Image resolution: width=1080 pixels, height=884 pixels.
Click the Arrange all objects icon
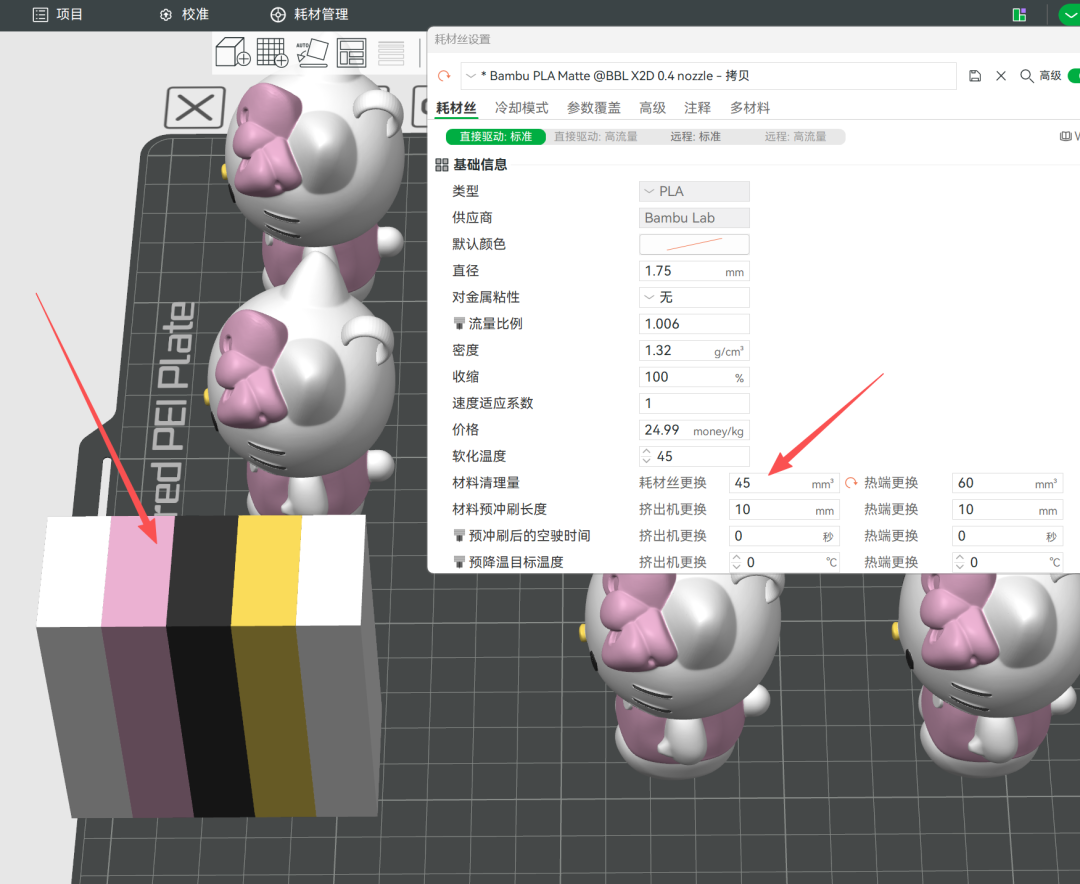[x=351, y=53]
